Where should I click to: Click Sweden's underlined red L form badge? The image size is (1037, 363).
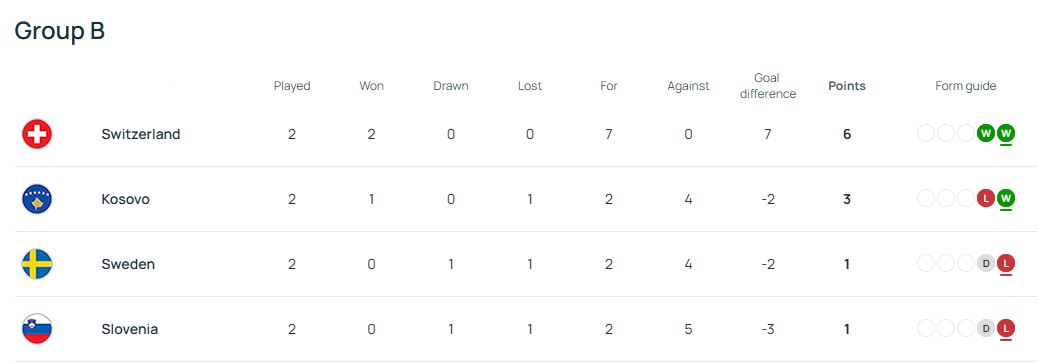click(1006, 264)
